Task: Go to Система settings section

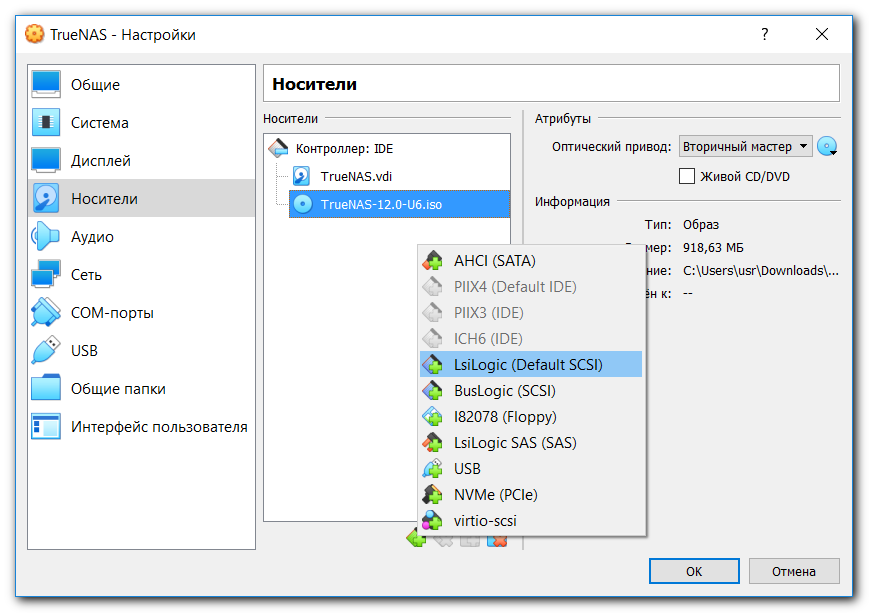Action: (x=99, y=123)
